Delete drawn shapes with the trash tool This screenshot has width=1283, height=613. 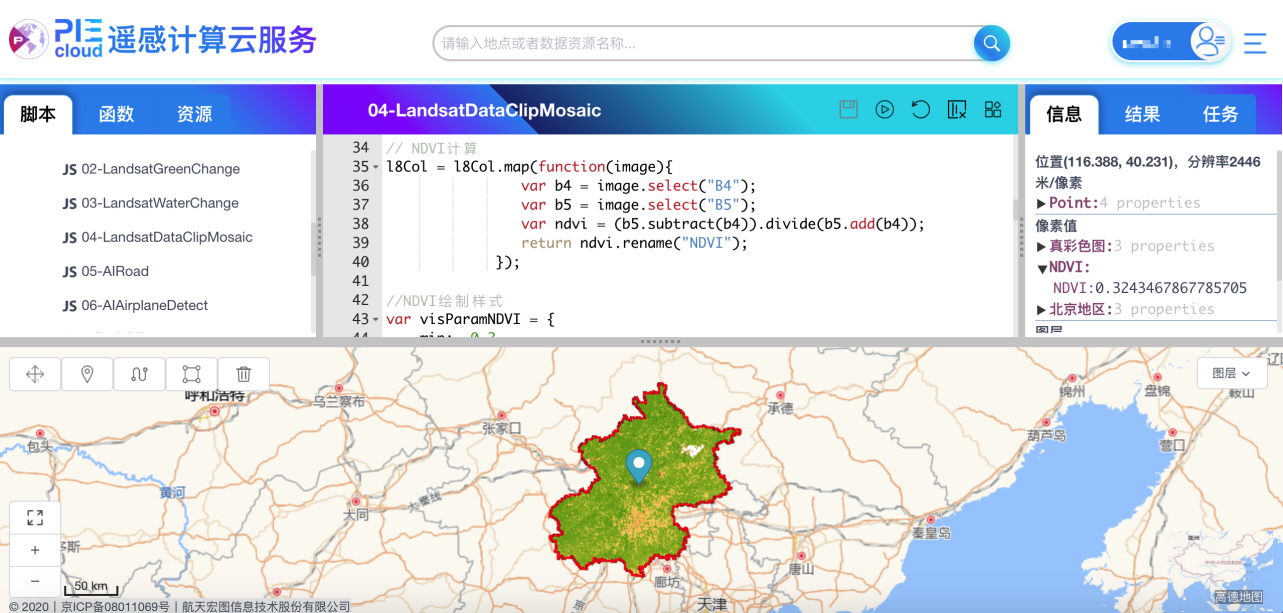243,373
